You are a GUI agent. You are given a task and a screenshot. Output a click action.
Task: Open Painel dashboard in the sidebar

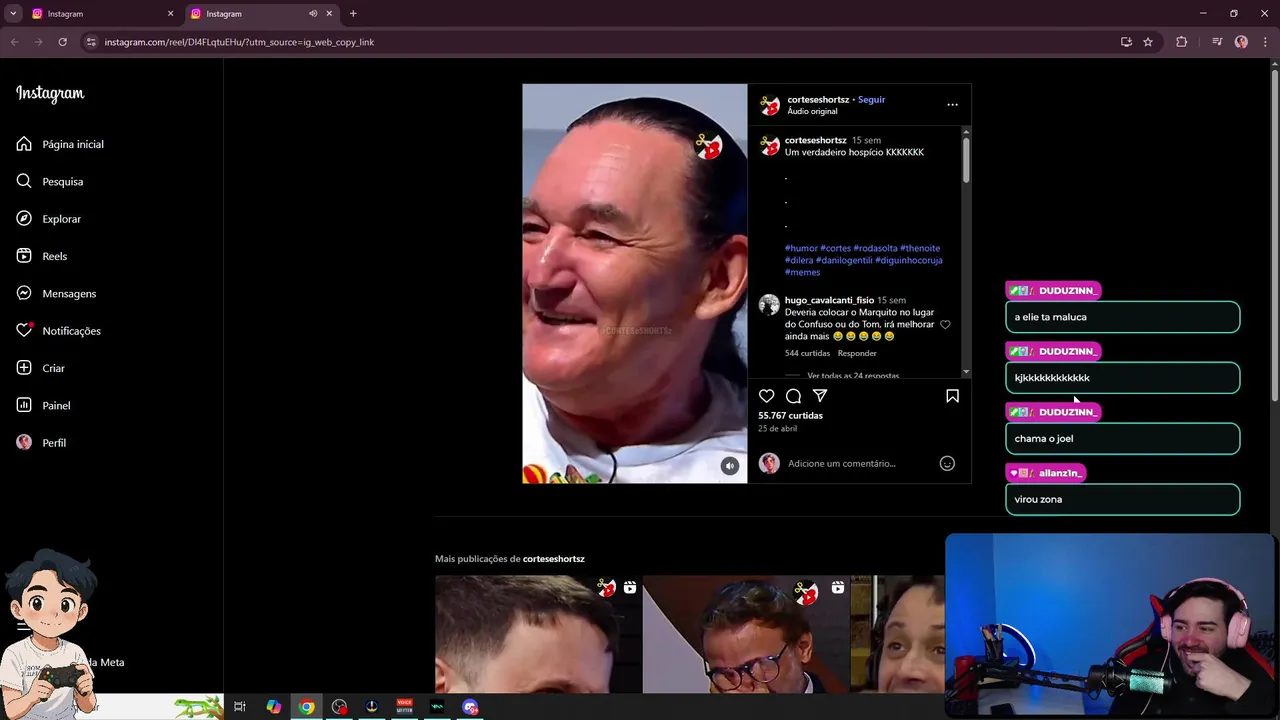44,405
